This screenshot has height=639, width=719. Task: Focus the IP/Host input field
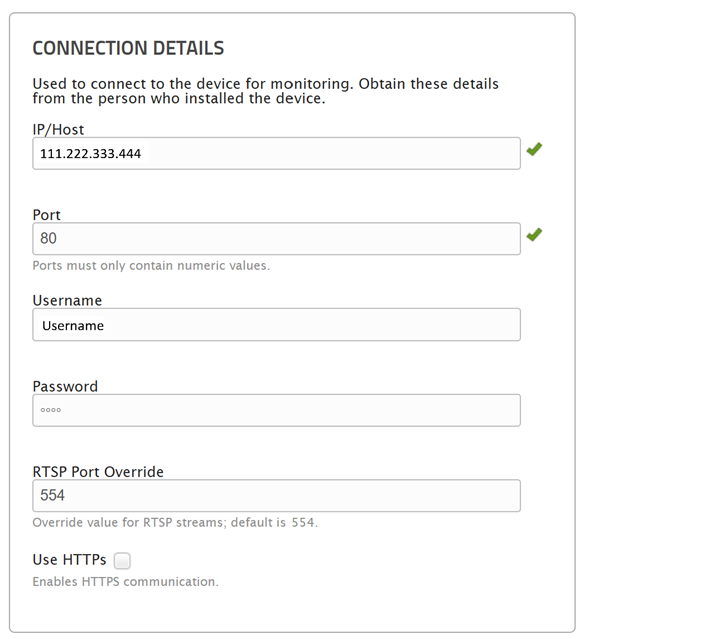[x=276, y=154]
